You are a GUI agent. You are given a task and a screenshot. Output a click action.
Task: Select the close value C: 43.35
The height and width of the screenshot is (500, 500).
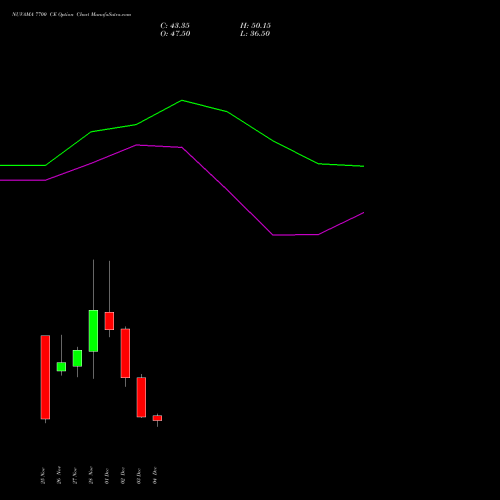coord(175,26)
